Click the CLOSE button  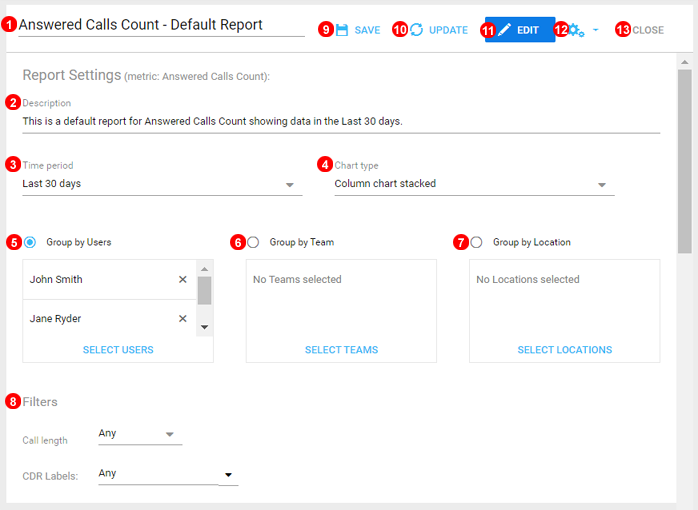648,30
